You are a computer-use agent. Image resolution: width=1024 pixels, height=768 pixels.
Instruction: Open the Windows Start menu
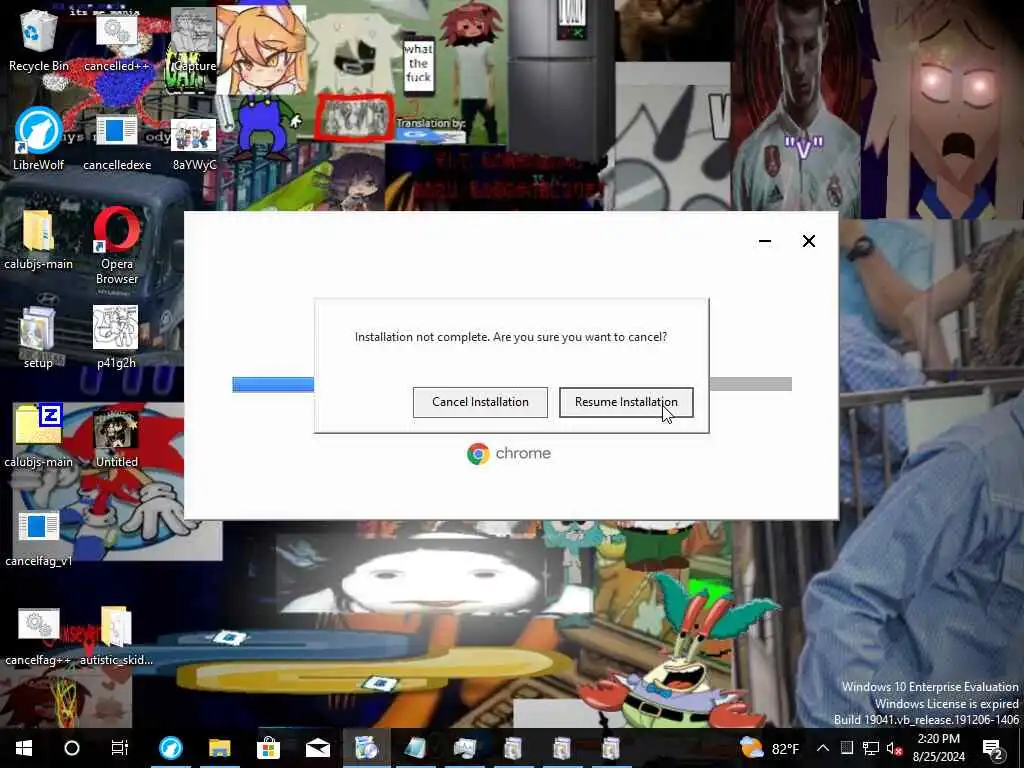point(24,748)
